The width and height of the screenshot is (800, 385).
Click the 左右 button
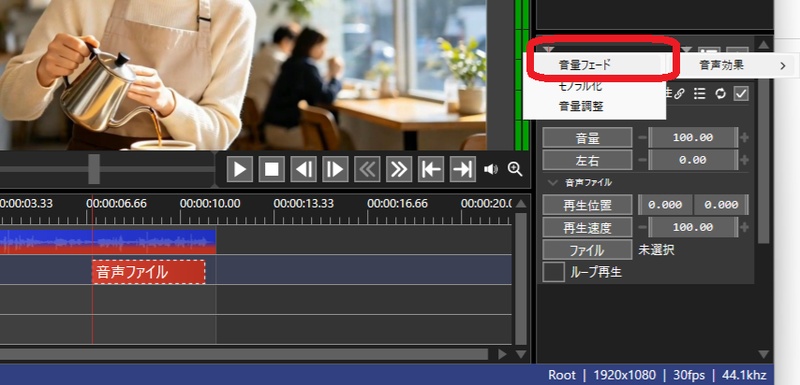click(x=587, y=160)
